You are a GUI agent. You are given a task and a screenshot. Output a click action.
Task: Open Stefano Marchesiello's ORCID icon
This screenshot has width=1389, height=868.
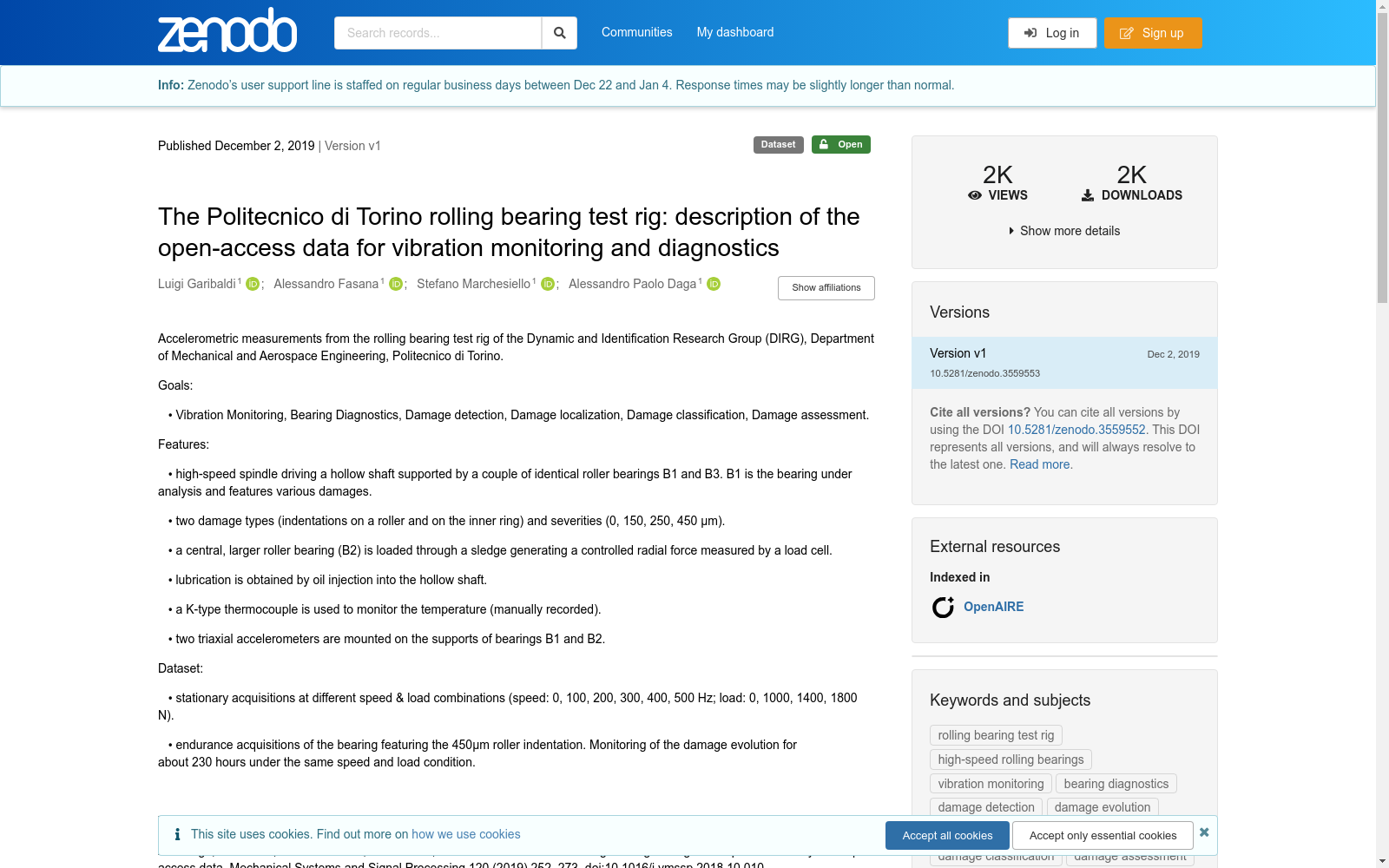pos(548,284)
